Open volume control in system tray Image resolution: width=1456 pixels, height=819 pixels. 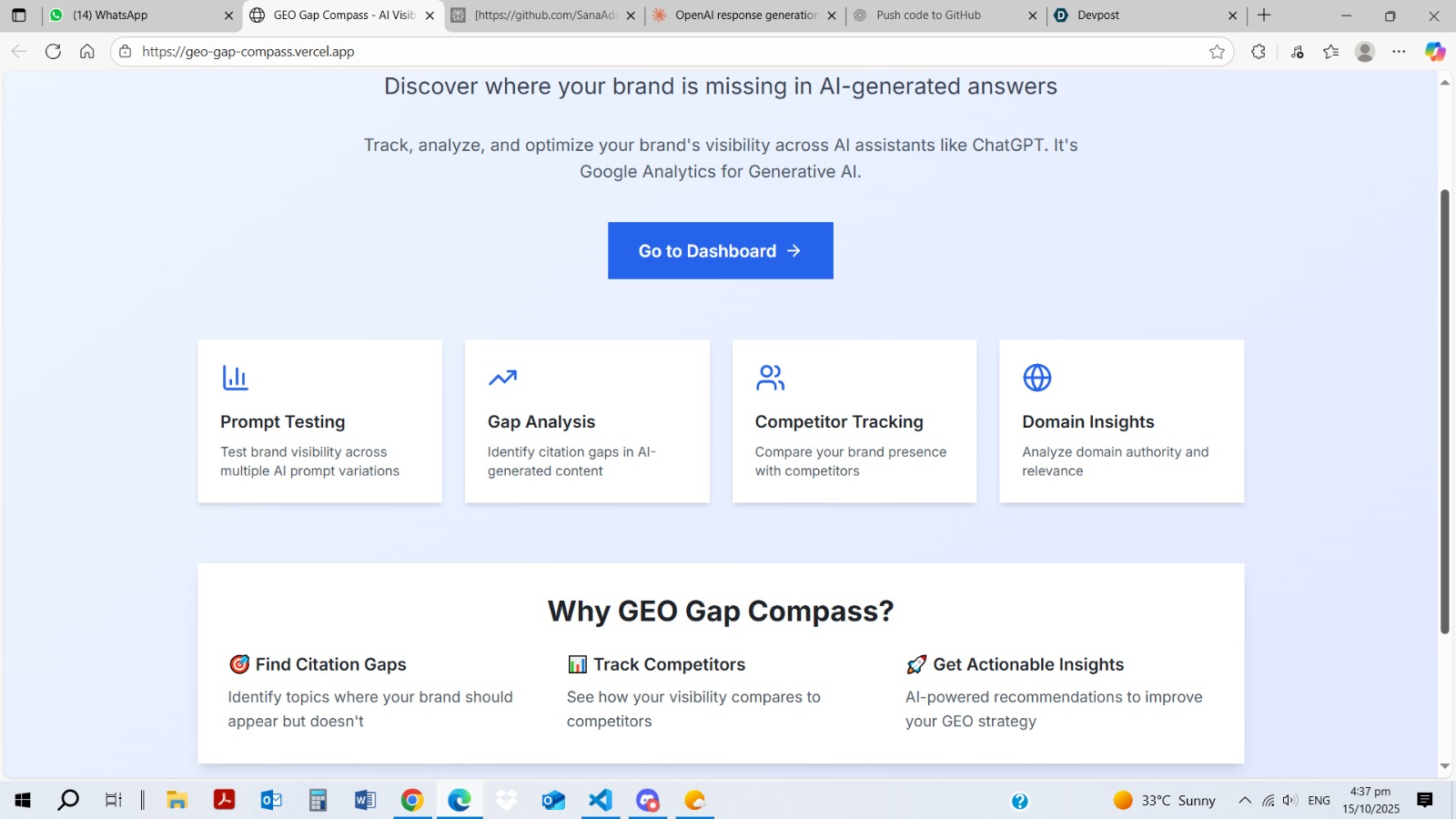pyautogui.click(x=1289, y=800)
